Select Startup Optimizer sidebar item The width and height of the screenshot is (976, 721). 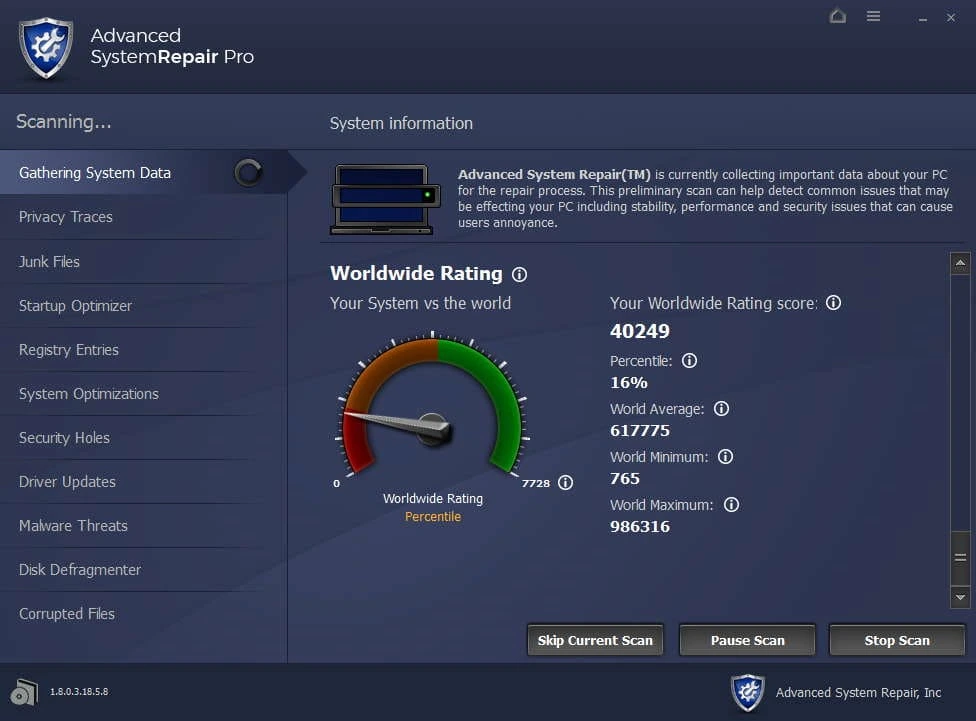[x=144, y=306]
